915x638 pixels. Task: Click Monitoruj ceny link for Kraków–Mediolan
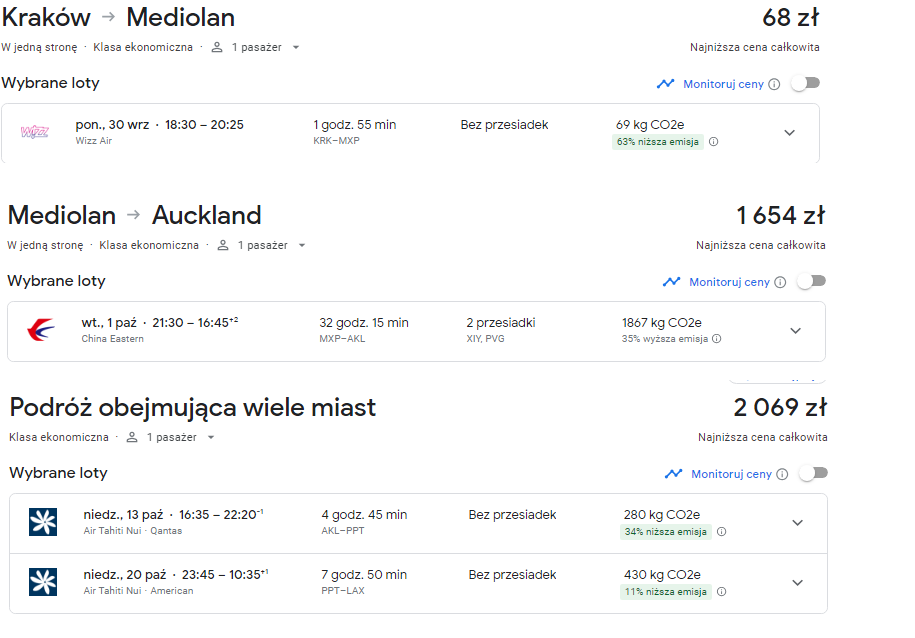[723, 84]
